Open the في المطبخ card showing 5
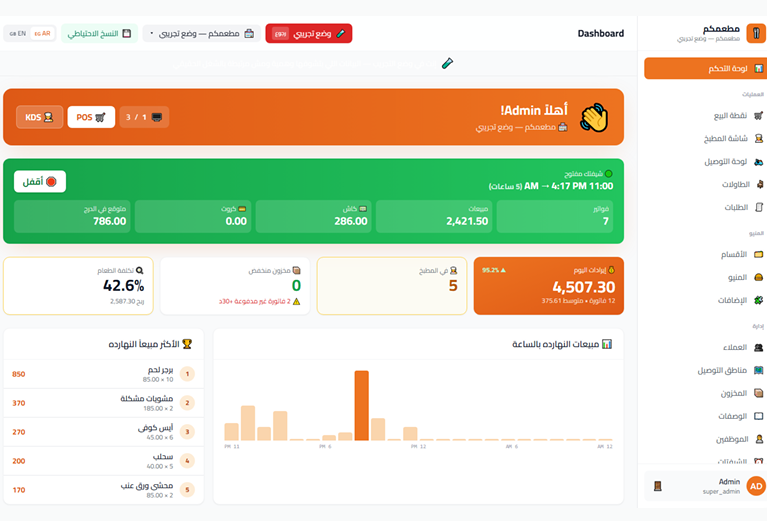Viewport: 767px width, 521px height. point(392,286)
